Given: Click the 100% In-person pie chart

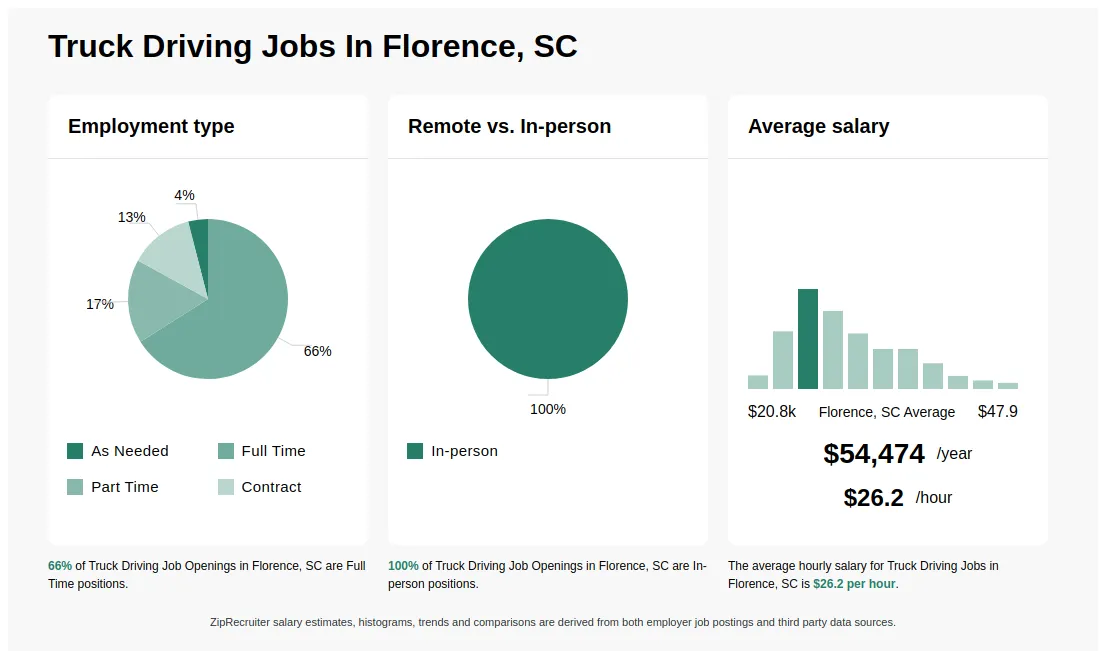Looking at the screenshot, I should point(547,299).
